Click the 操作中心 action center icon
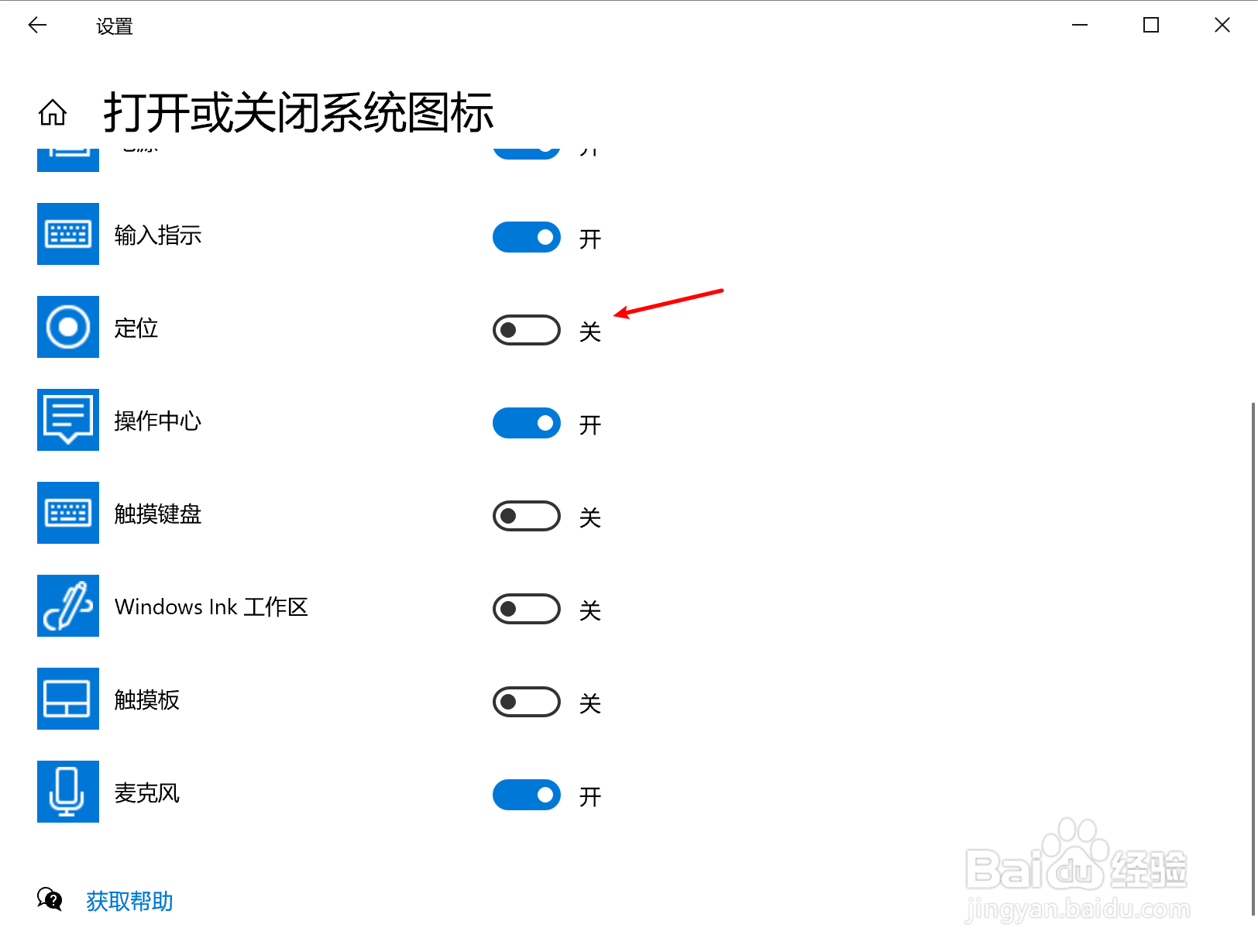The width and height of the screenshot is (1258, 952). pyautogui.click(x=68, y=420)
